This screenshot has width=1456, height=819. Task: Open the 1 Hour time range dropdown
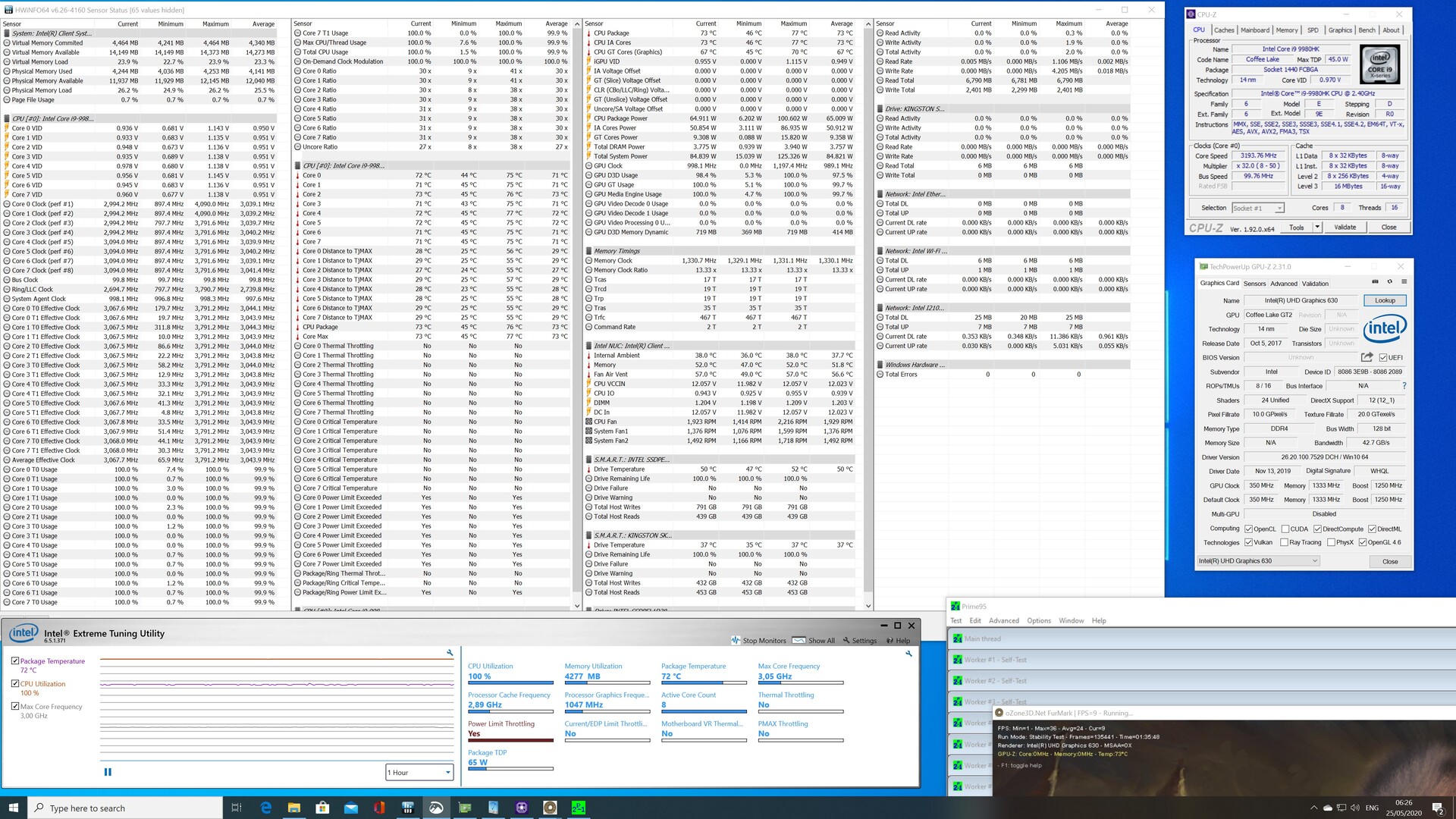(x=419, y=772)
